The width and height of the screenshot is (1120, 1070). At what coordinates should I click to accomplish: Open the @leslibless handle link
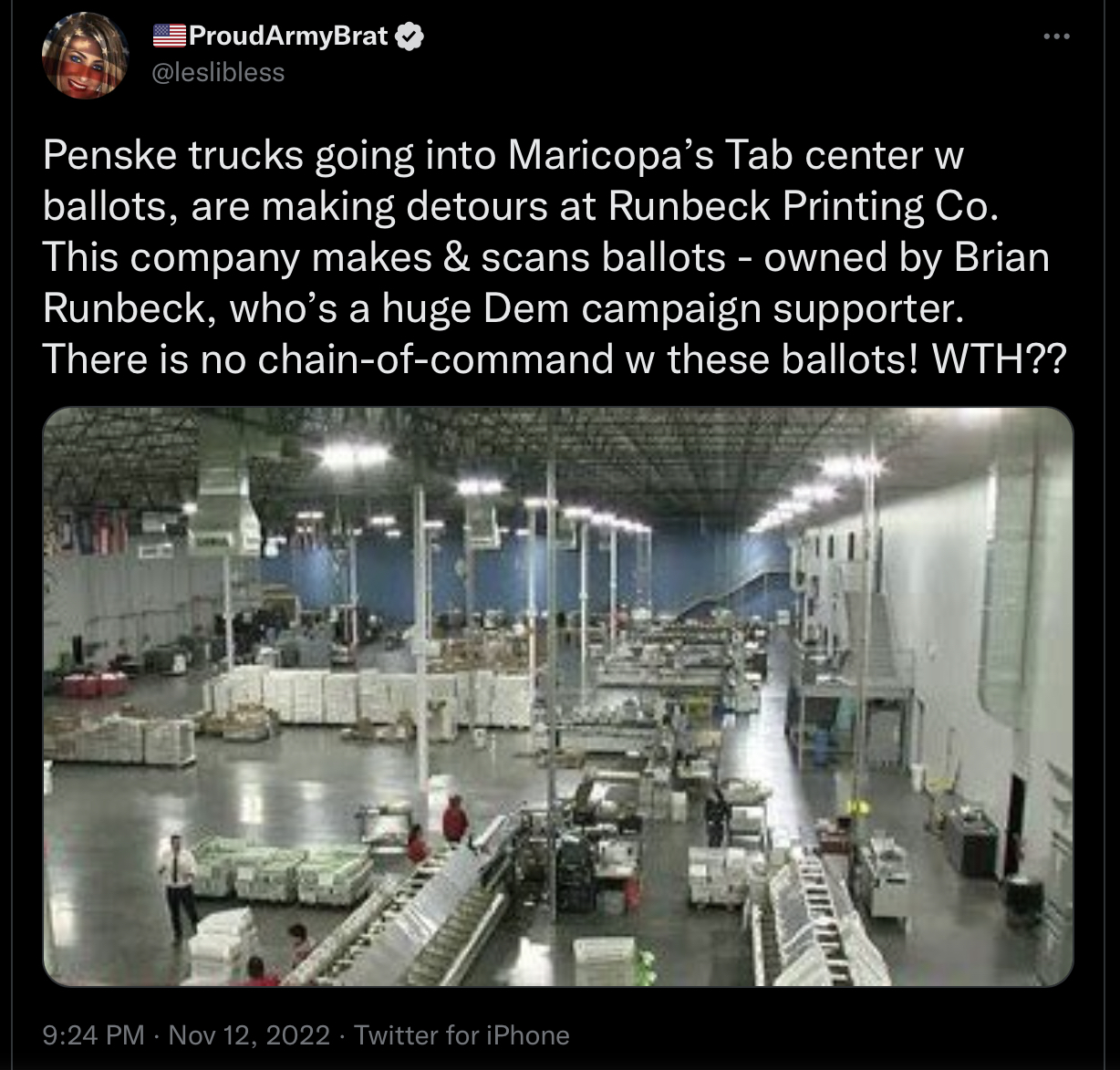(x=218, y=72)
